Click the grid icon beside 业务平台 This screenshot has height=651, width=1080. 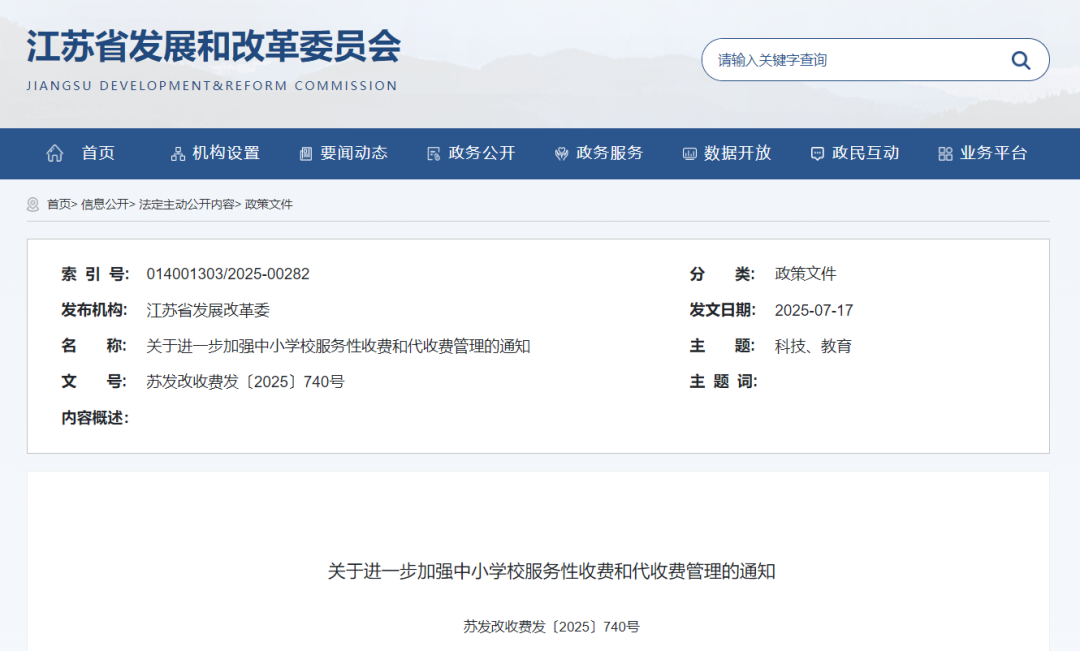[x=945, y=154]
